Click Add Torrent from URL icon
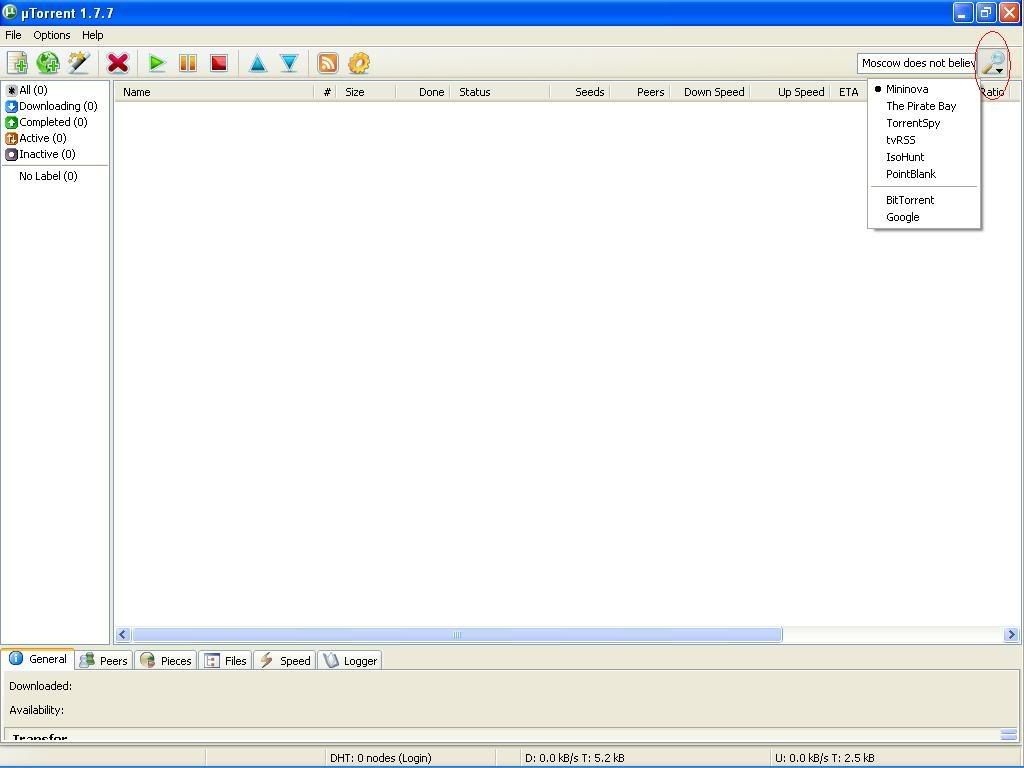Image resolution: width=1024 pixels, height=768 pixels. [x=48, y=63]
